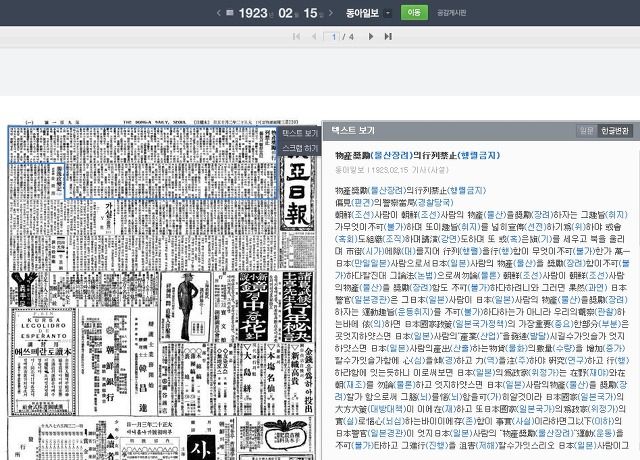Select the day 15 in the date bar
The height and width of the screenshot is (460, 640).
coord(310,13)
